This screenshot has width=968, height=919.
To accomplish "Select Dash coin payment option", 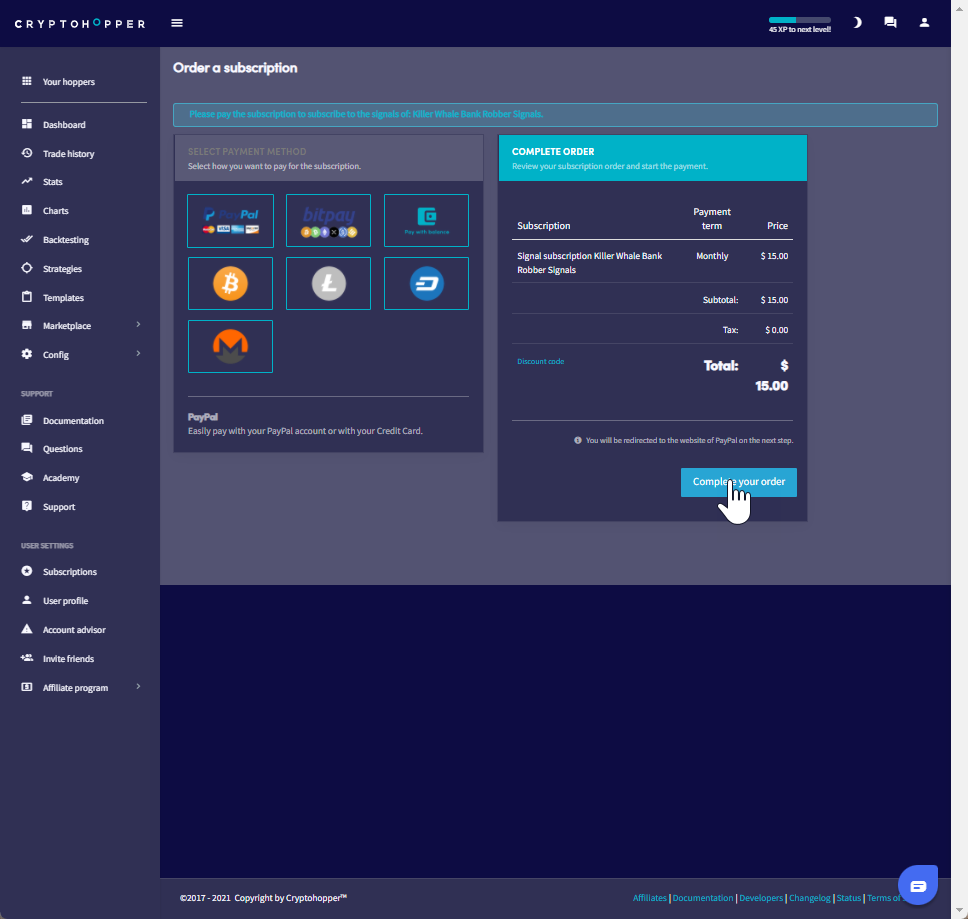I will pos(426,284).
